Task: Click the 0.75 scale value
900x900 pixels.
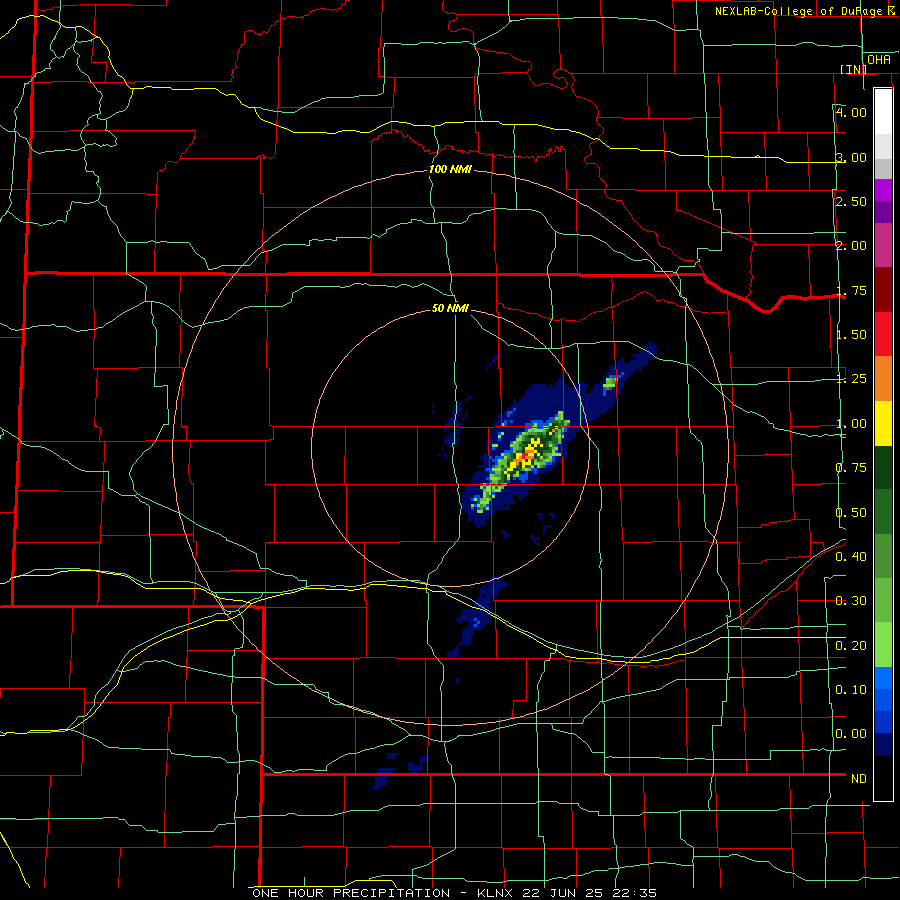Action: click(x=851, y=468)
